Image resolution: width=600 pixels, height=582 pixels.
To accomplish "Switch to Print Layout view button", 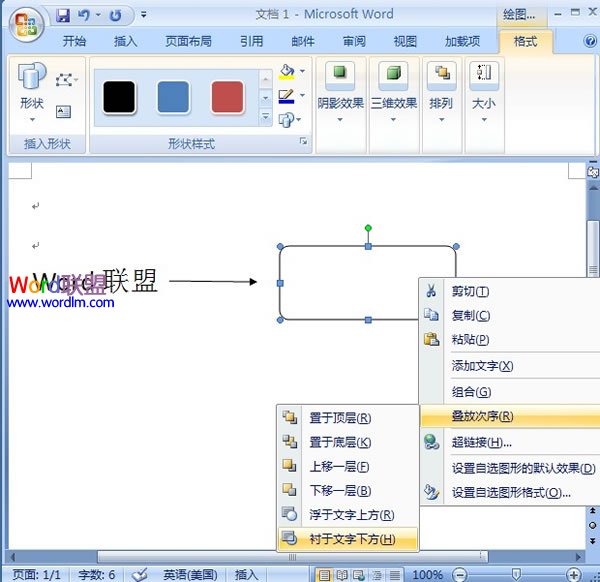I will tap(324, 575).
